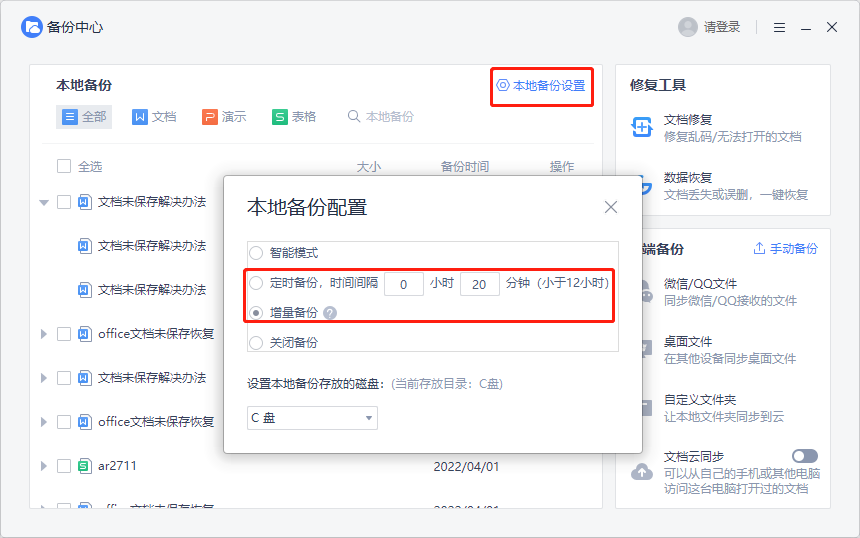Check the first office文档未保存恢复 row checkbox
This screenshot has height=538, width=860.
pyautogui.click(x=64, y=334)
